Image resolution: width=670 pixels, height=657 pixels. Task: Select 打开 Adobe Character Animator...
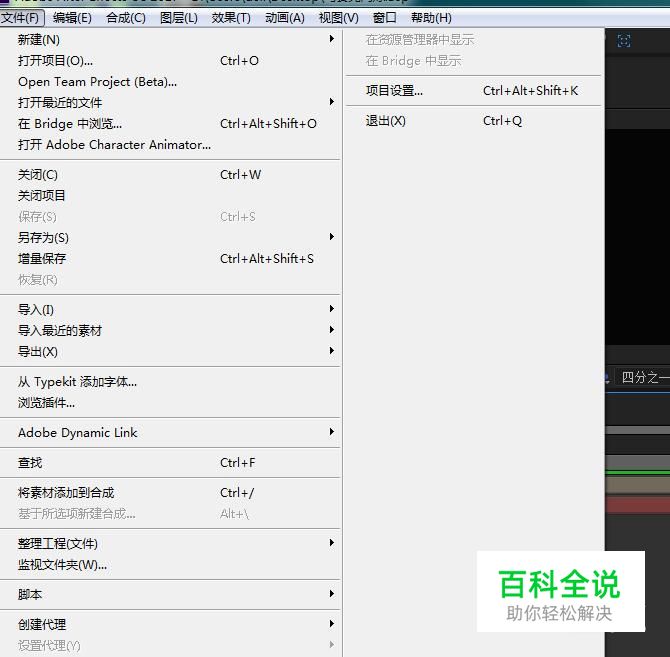coord(170,144)
